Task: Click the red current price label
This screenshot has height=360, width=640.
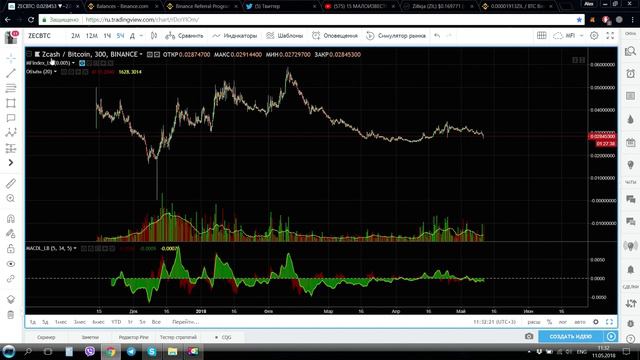Action: pyautogui.click(x=602, y=136)
